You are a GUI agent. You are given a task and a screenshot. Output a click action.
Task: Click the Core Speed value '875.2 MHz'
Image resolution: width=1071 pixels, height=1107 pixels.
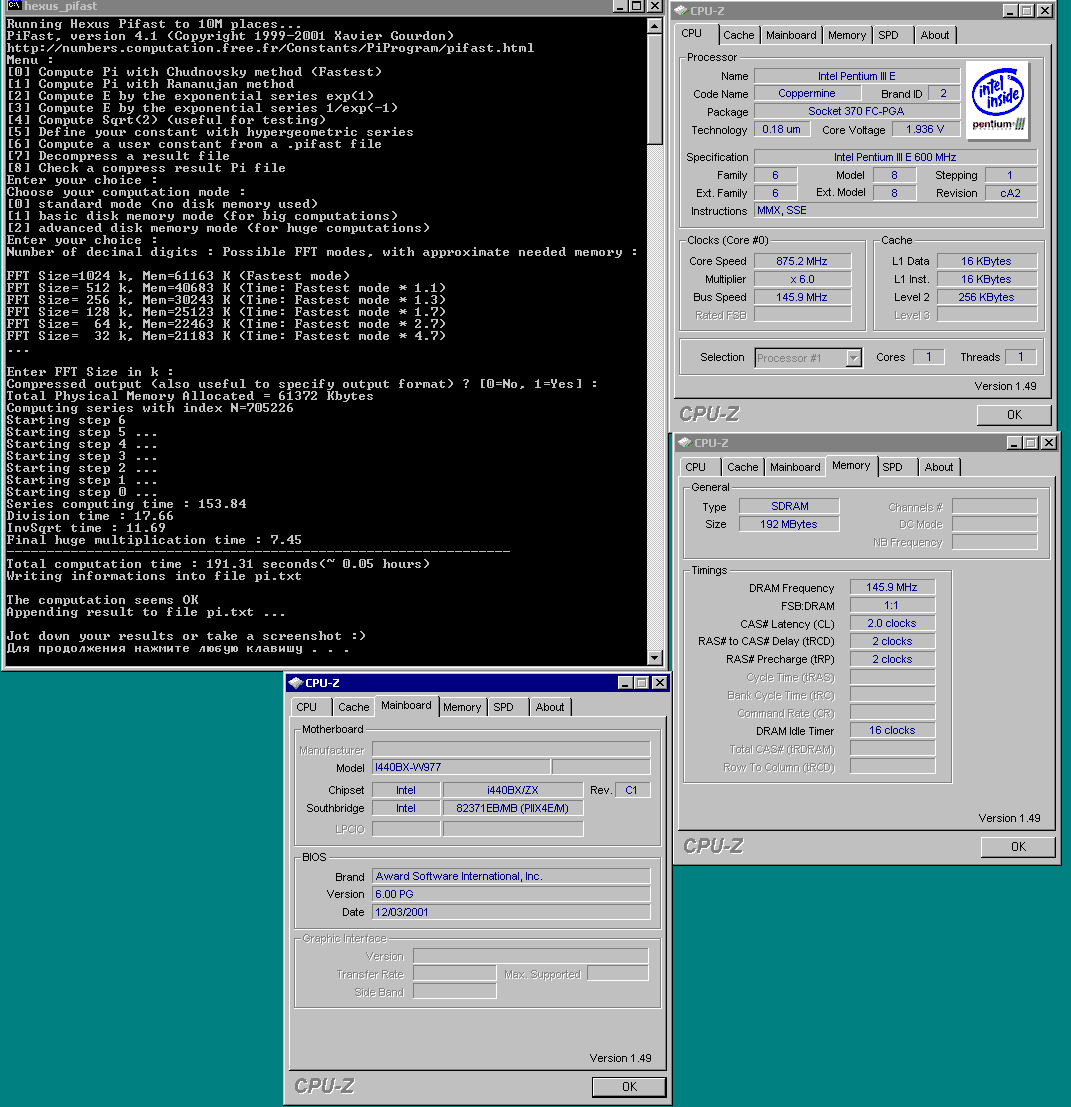[x=803, y=261]
